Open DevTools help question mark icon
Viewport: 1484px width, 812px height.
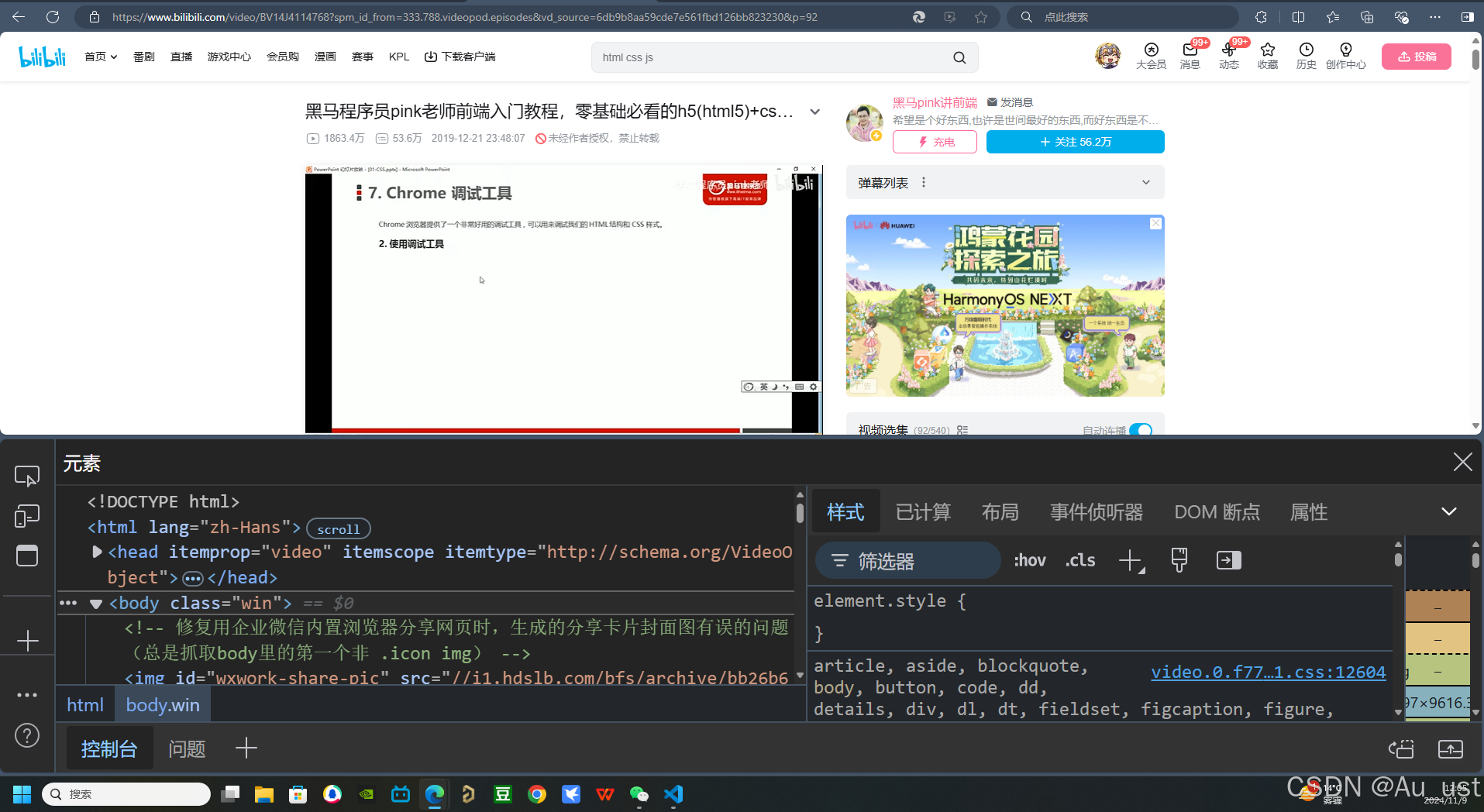[x=27, y=735]
